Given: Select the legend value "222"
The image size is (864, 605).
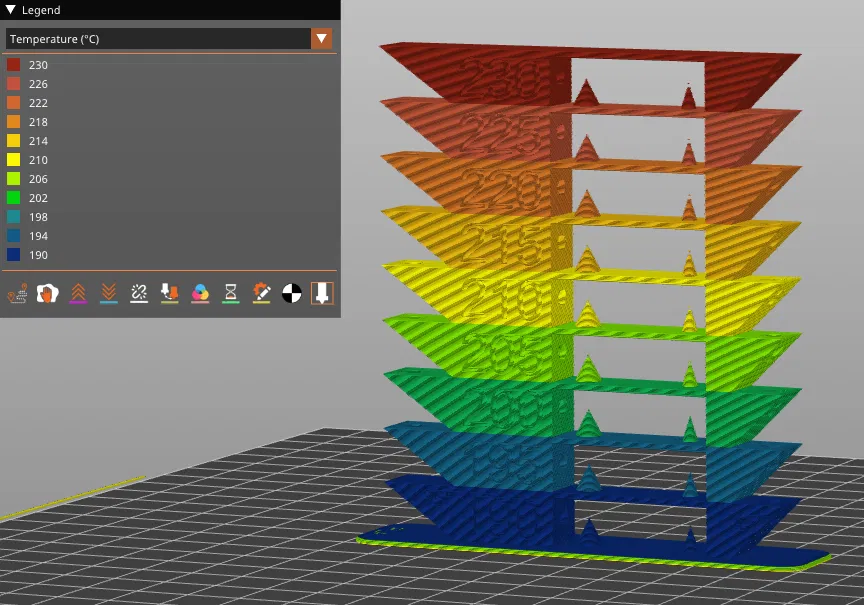Looking at the screenshot, I should 38,103.
